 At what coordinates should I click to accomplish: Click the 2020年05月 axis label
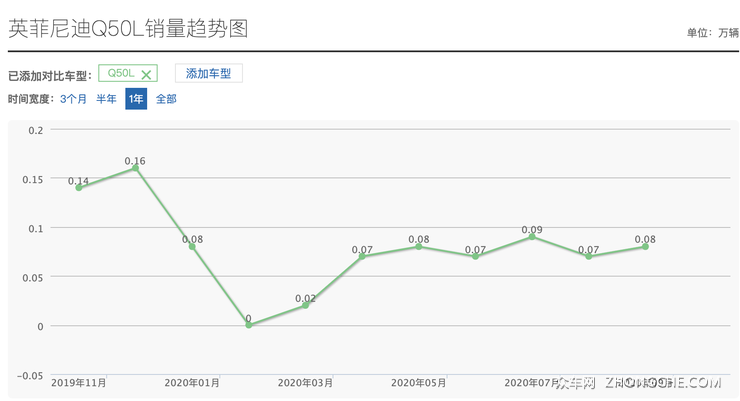click(419, 383)
